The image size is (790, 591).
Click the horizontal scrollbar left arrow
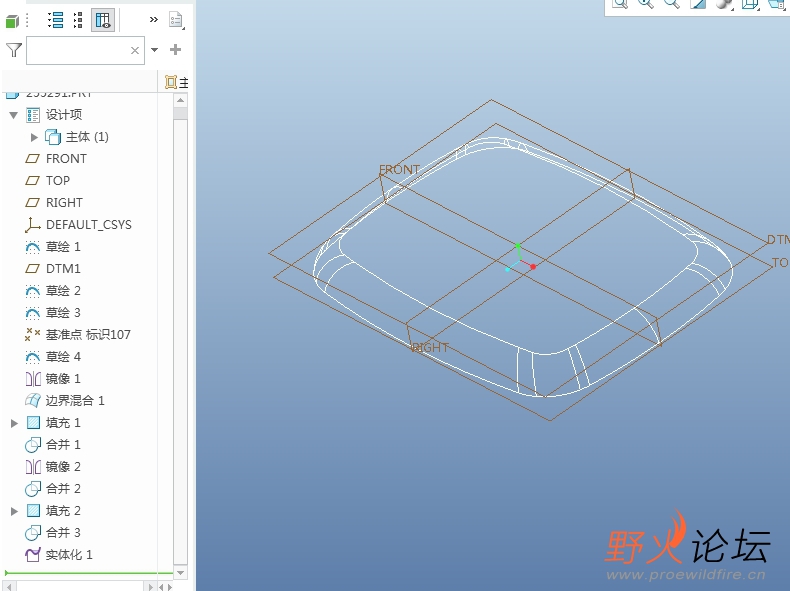[x=11, y=586]
